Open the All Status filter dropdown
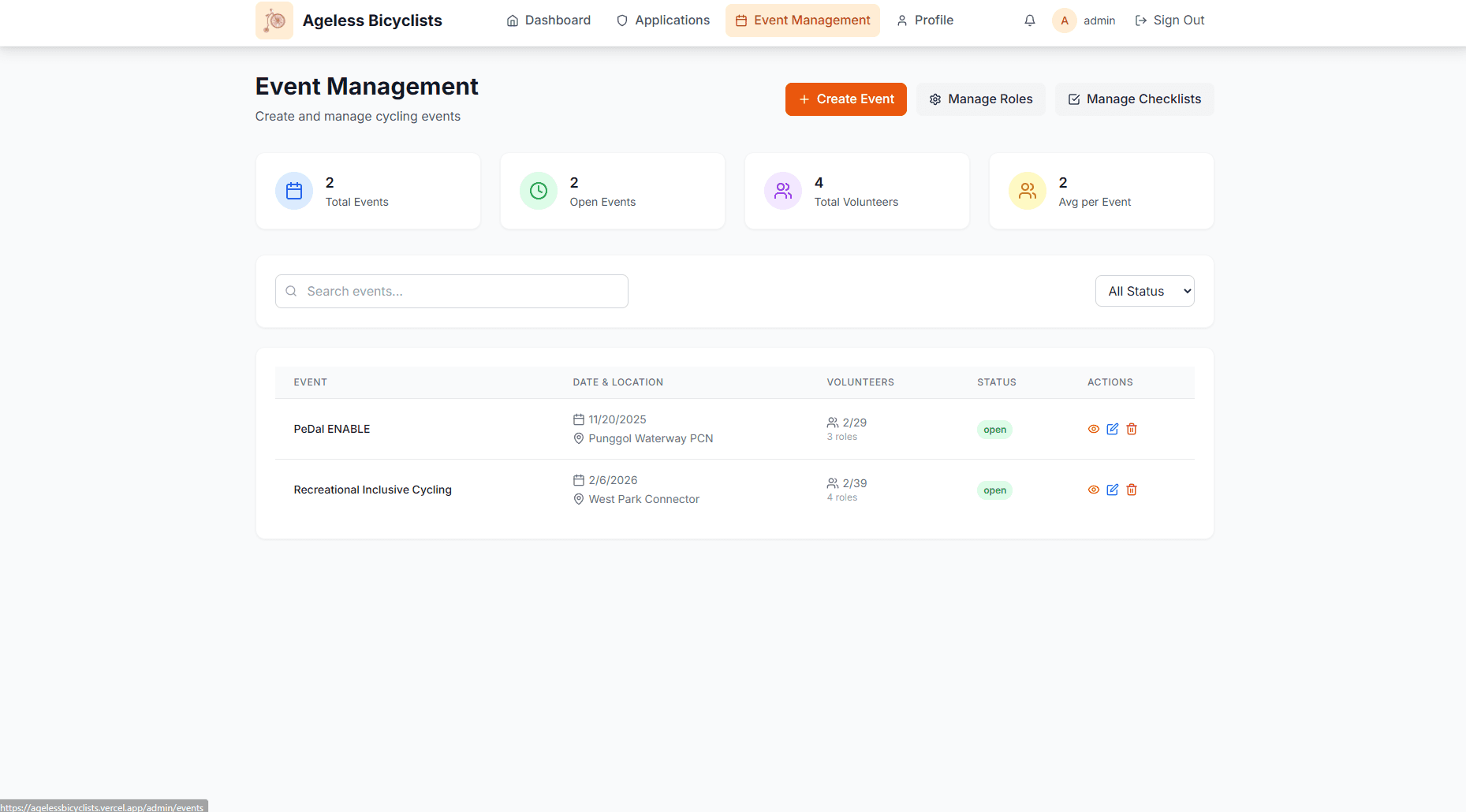 tap(1145, 291)
